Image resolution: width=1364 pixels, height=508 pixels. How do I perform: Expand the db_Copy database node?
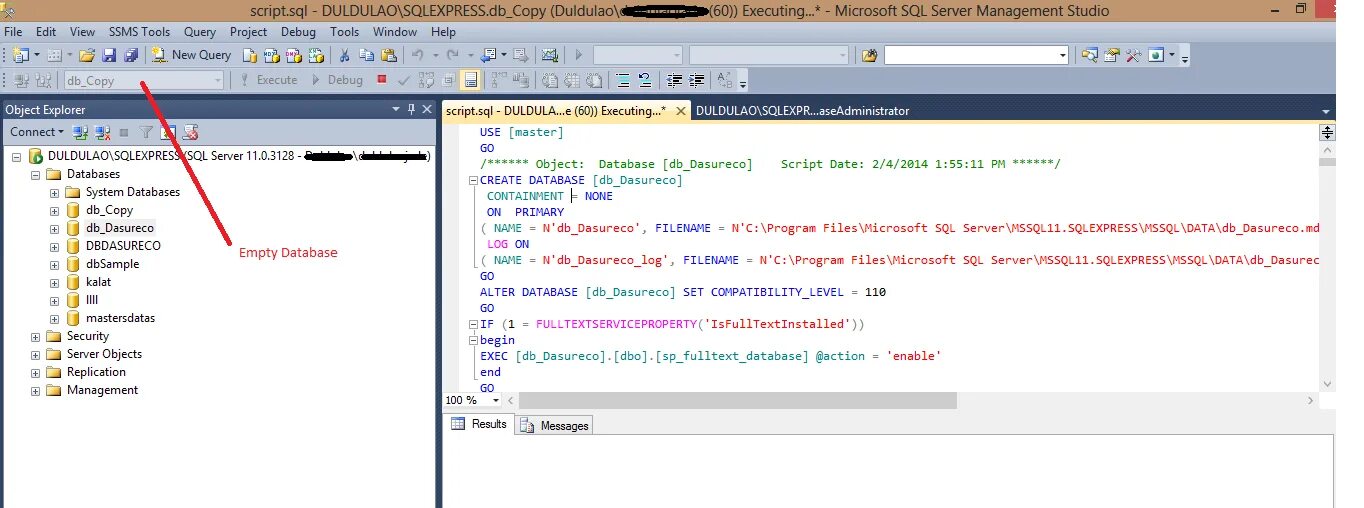tap(55, 210)
